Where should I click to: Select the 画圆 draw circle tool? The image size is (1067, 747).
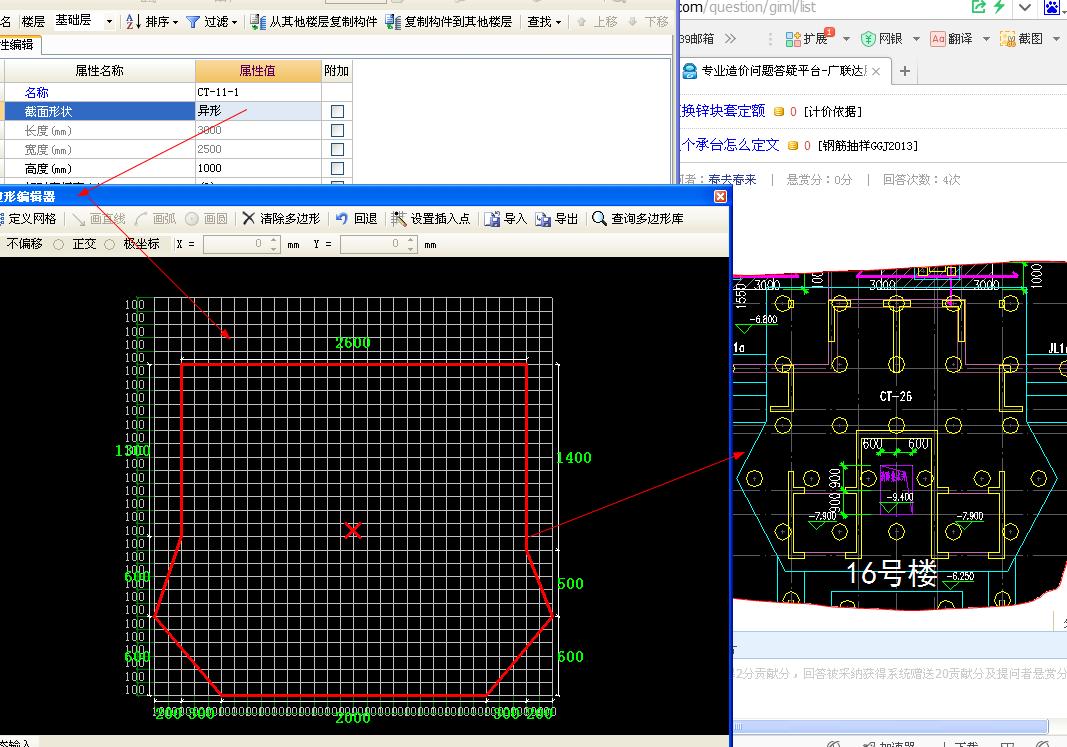pos(206,218)
